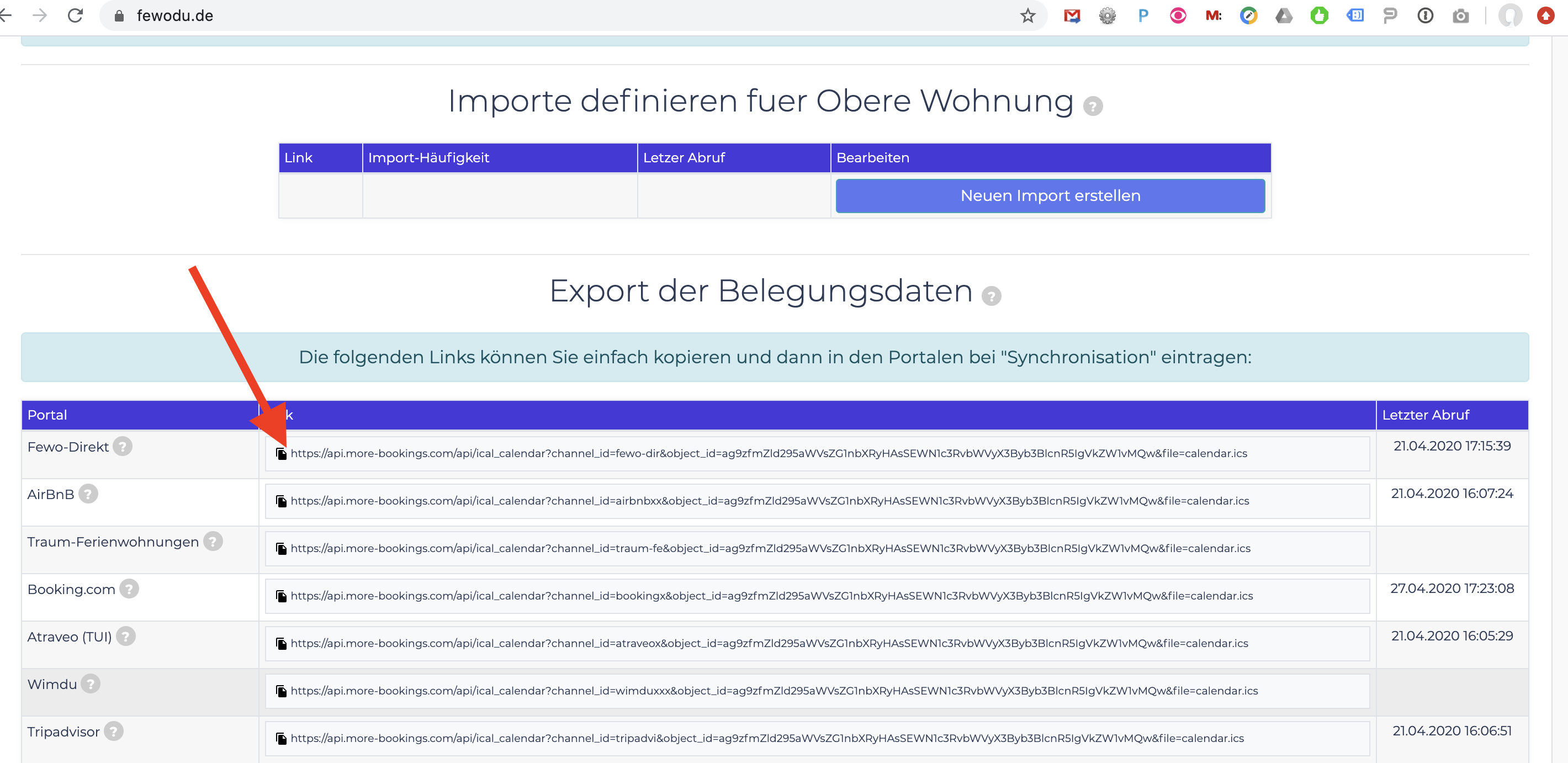Click the Traum-Ferienwohnungen portal name
This screenshot has width=1568, height=763.
click(113, 542)
